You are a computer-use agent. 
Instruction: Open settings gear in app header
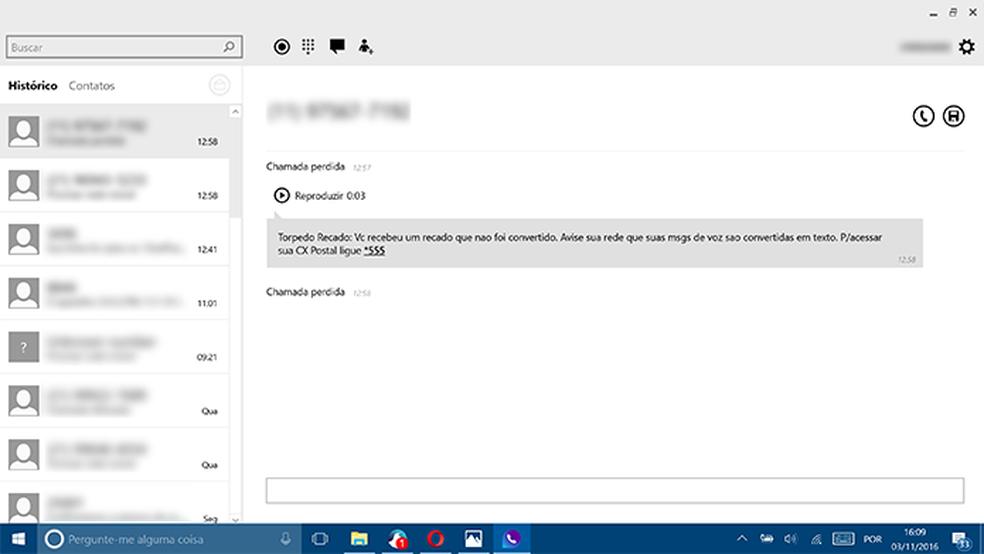966,46
